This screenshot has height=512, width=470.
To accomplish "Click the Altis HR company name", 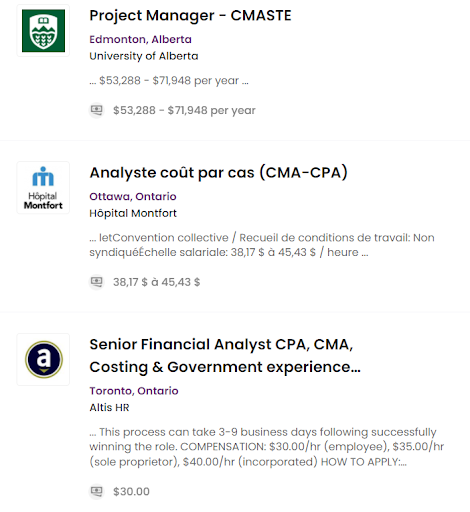I will [x=109, y=407].
